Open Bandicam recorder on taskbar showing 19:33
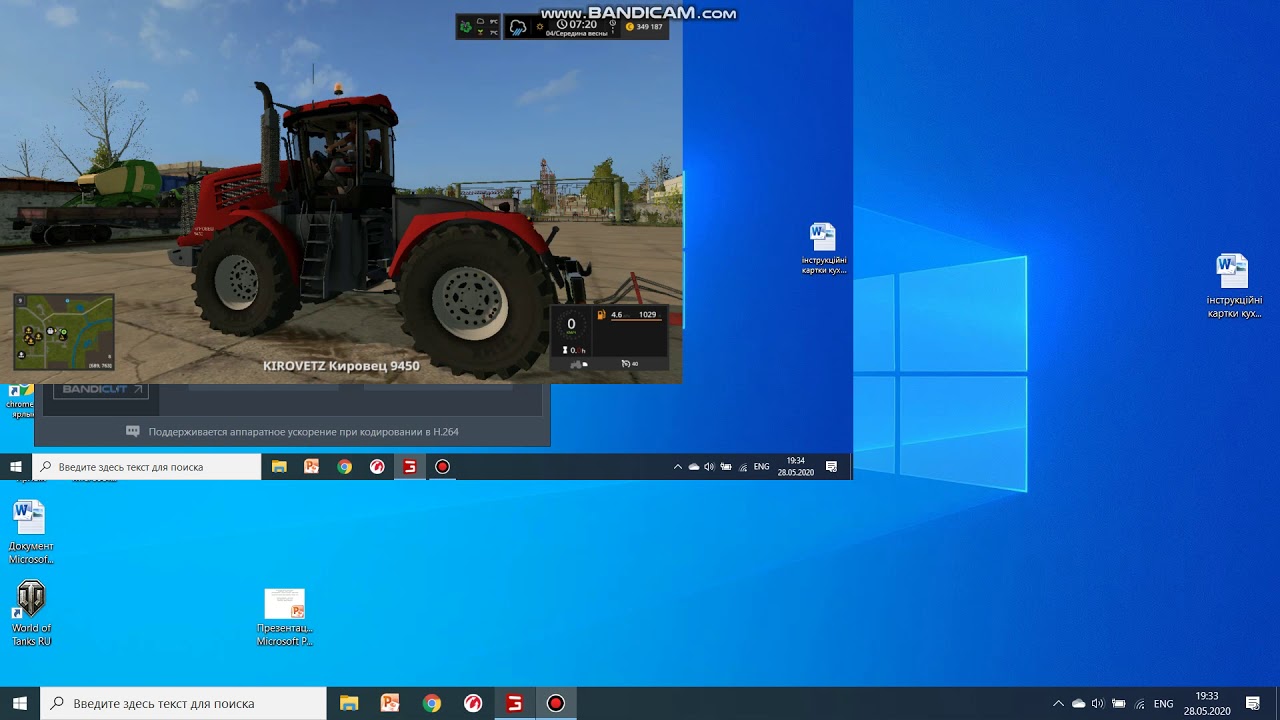Viewport: 1280px width, 720px height. click(x=556, y=704)
